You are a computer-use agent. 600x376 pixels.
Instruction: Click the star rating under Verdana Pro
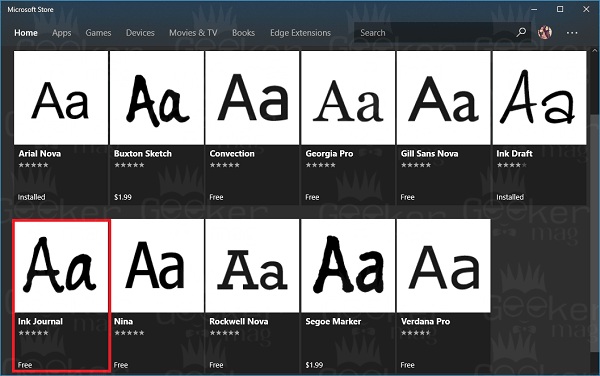(416, 333)
